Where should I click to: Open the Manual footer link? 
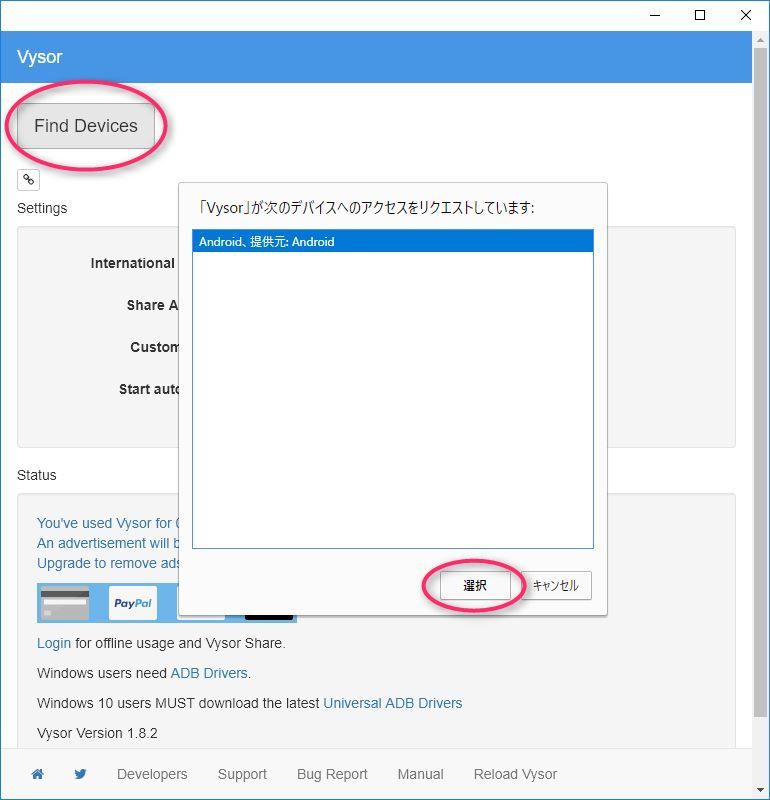[420, 774]
